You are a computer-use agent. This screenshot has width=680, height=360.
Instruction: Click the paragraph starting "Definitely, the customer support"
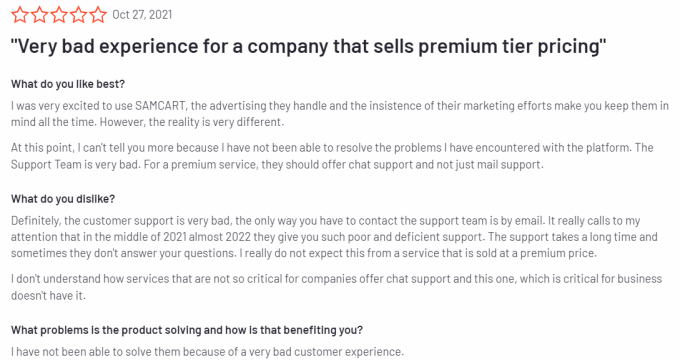334,237
